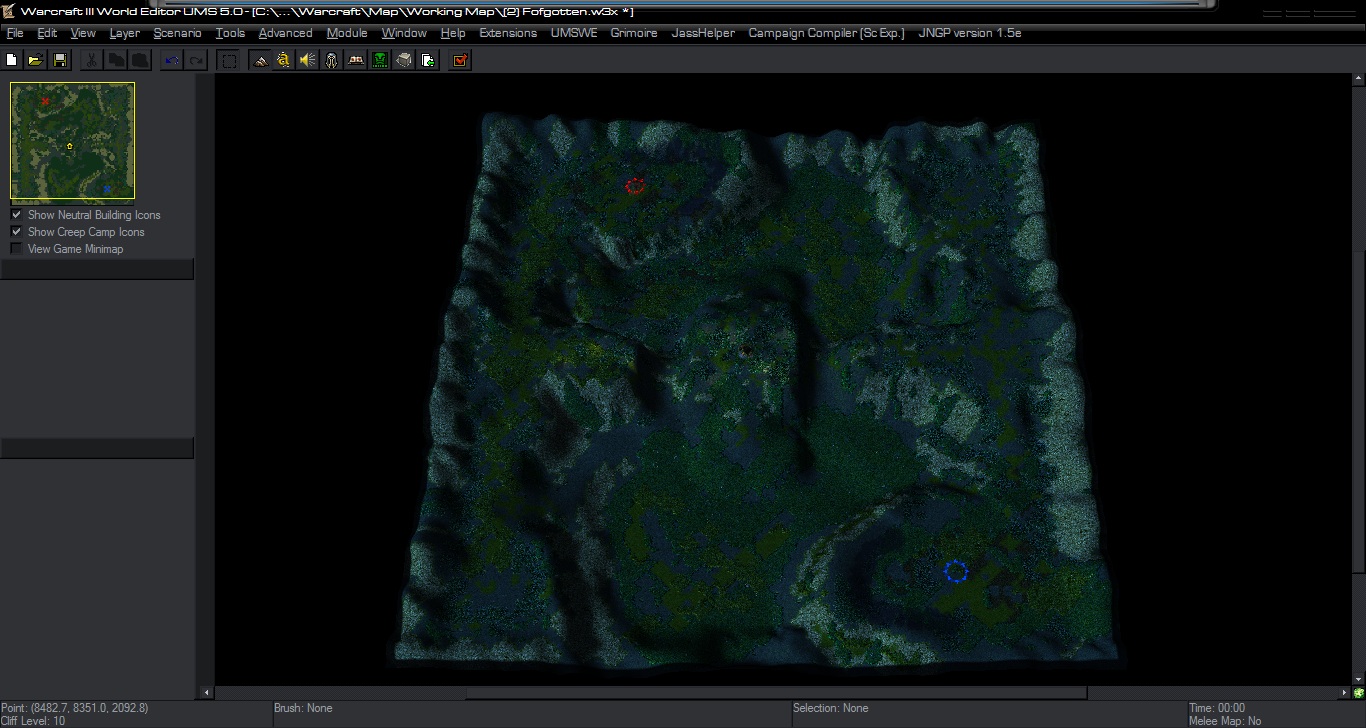Toggle Show Neutral Building Icons checkbox
This screenshot has width=1366, height=728.
pos(16,215)
